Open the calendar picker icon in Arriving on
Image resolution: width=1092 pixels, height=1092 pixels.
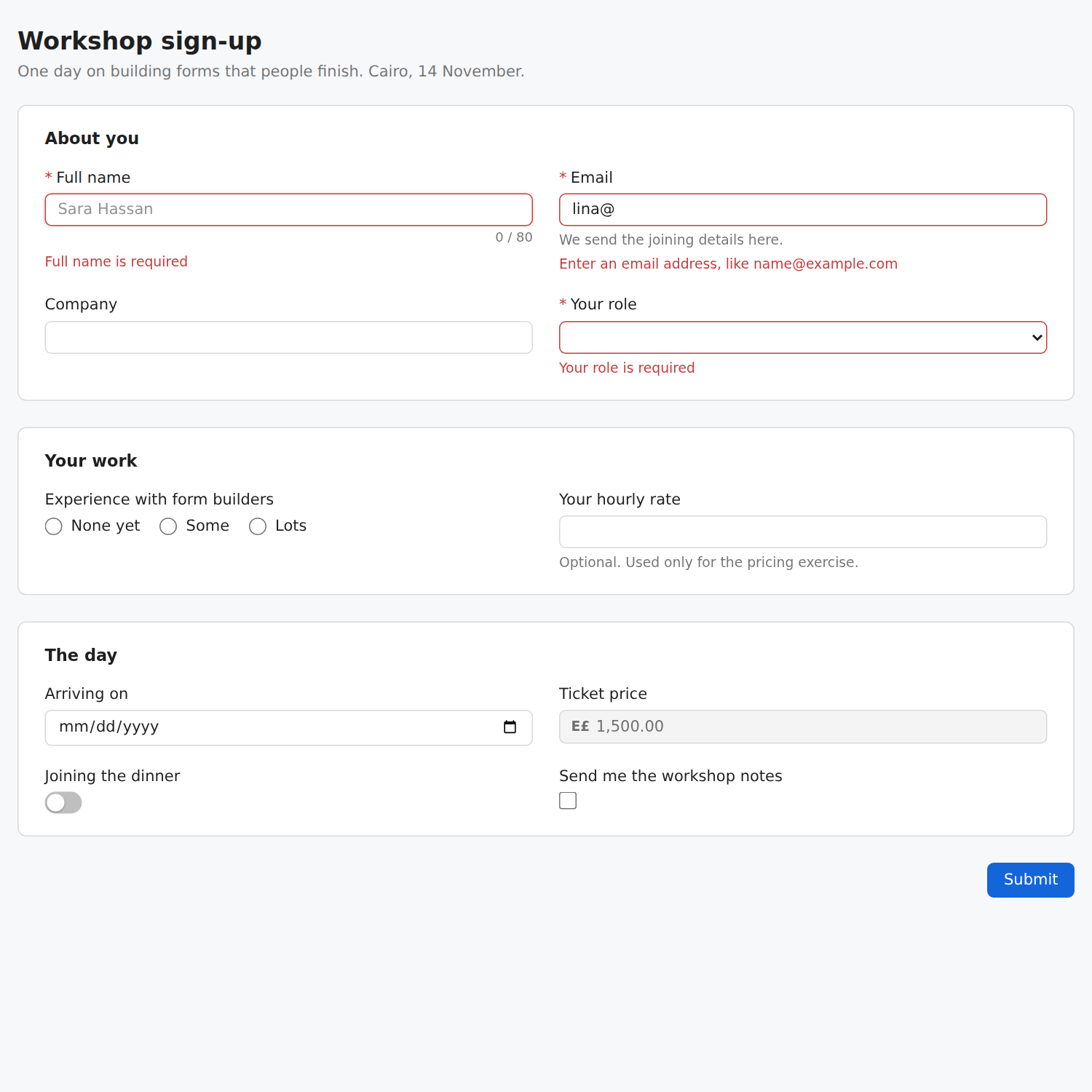[510, 727]
